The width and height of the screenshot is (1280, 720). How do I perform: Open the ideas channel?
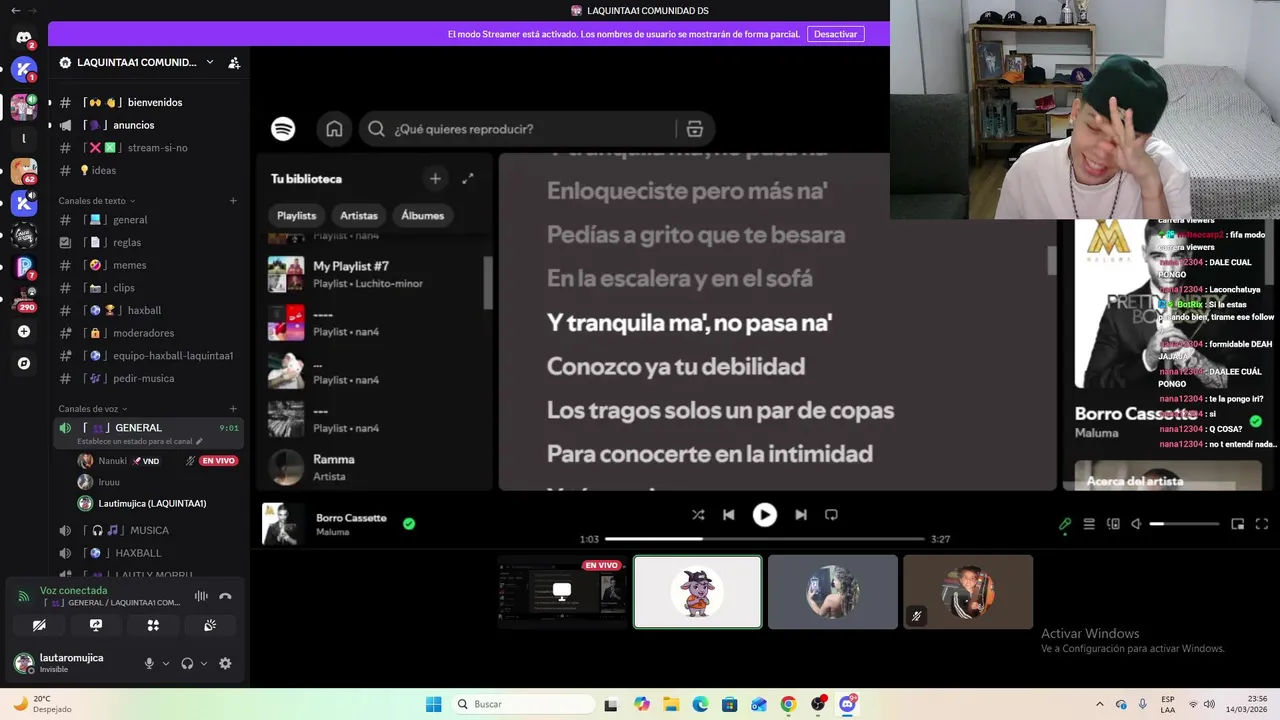pos(150,170)
